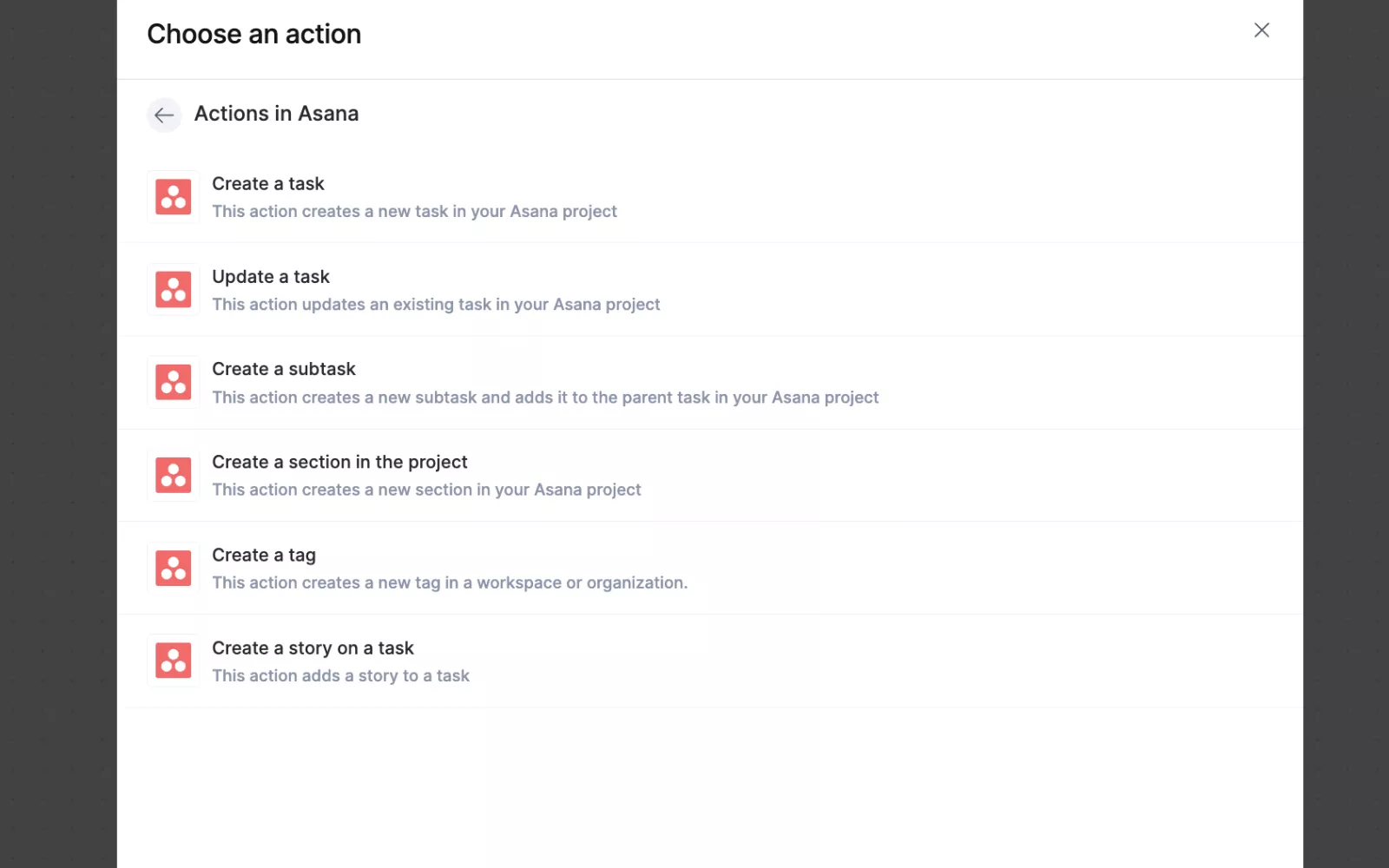Image resolution: width=1389 pixels, height=868 pixels.
Task: Choose the Update a task action
Action: click(x=271, y=277)
